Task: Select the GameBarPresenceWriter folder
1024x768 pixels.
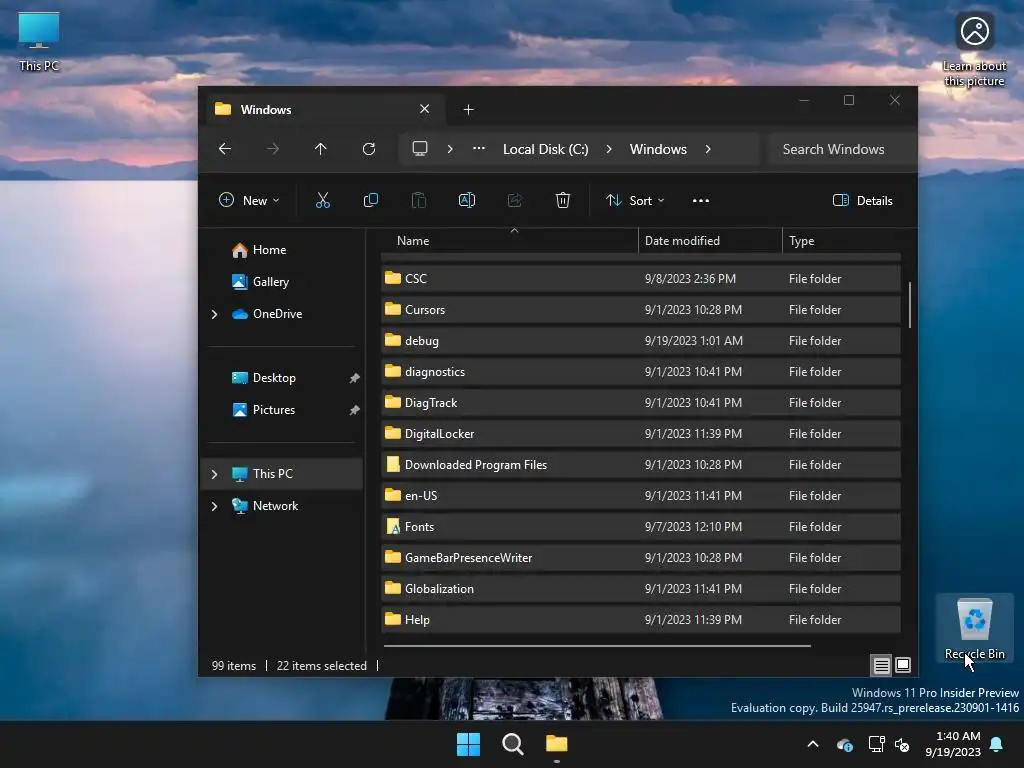Action: pos(641,558)
